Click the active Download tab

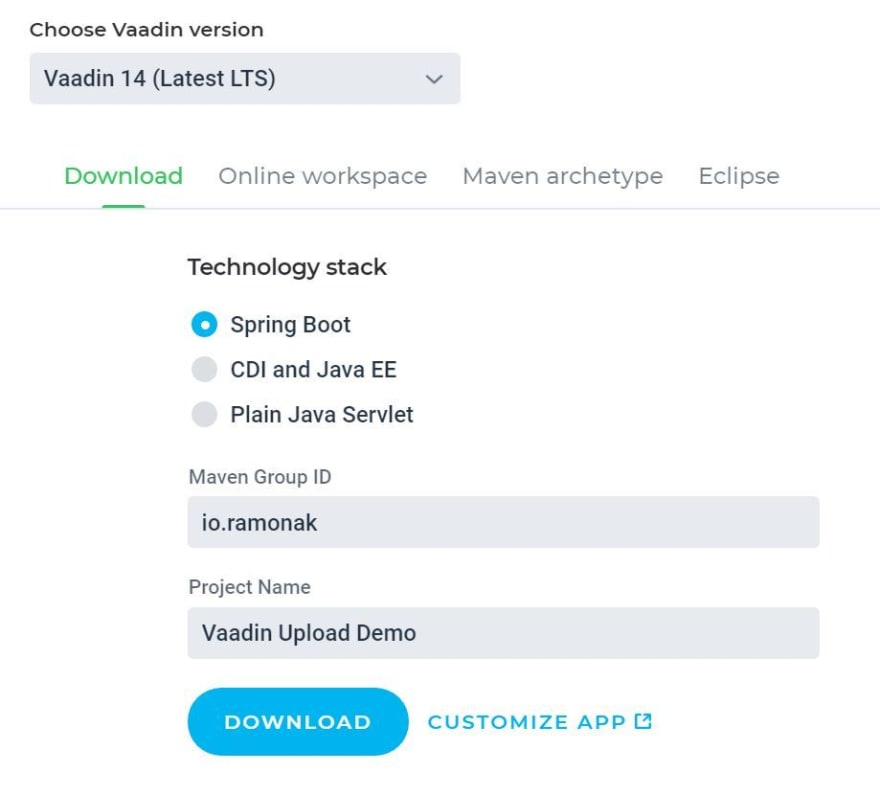tap(122, 176)
